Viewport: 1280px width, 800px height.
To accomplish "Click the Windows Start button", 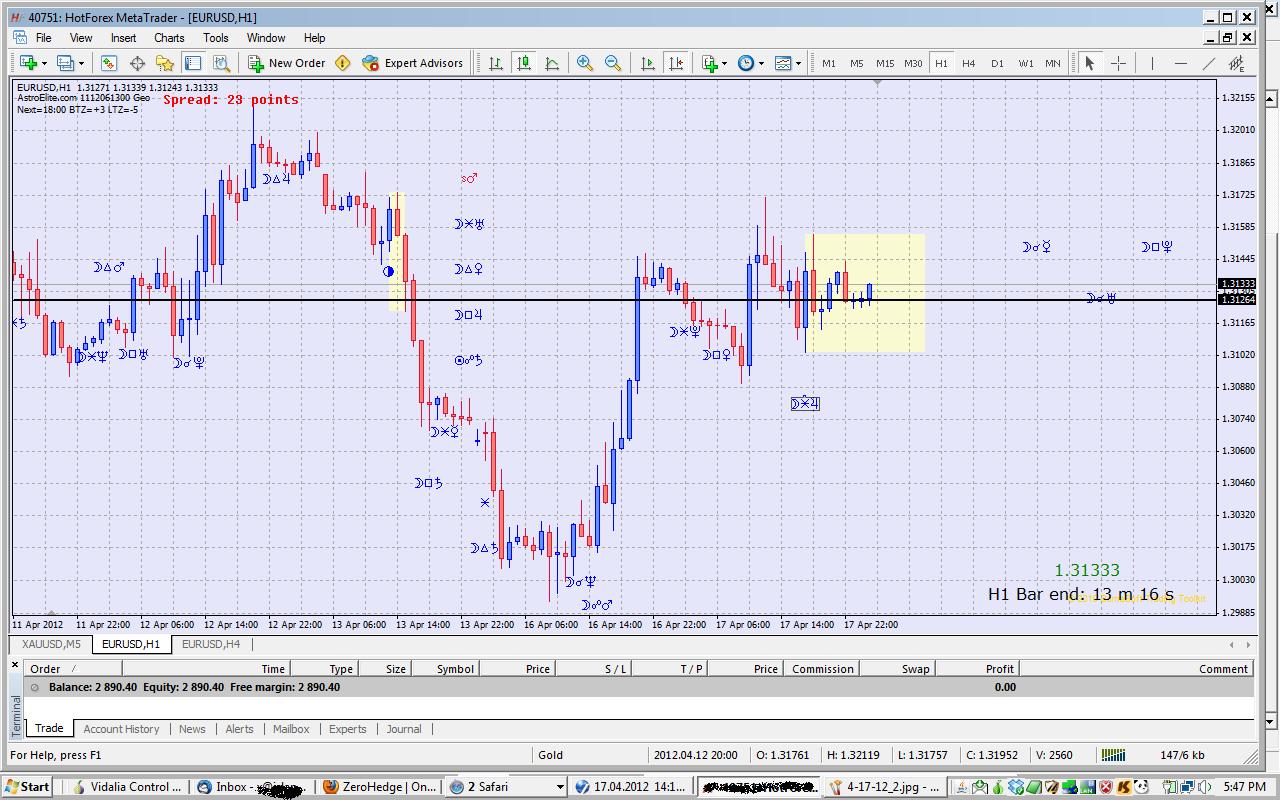I will coord(28,787).
